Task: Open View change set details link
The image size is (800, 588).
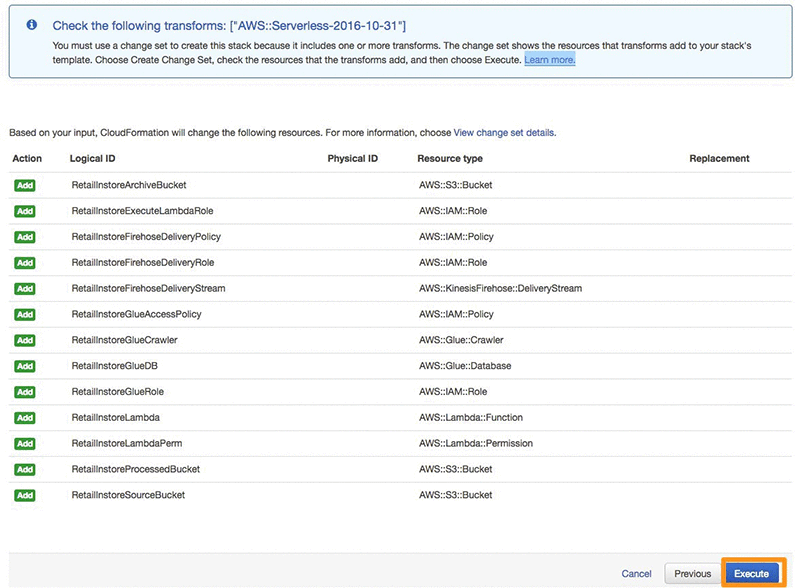Action: point(505,133)
